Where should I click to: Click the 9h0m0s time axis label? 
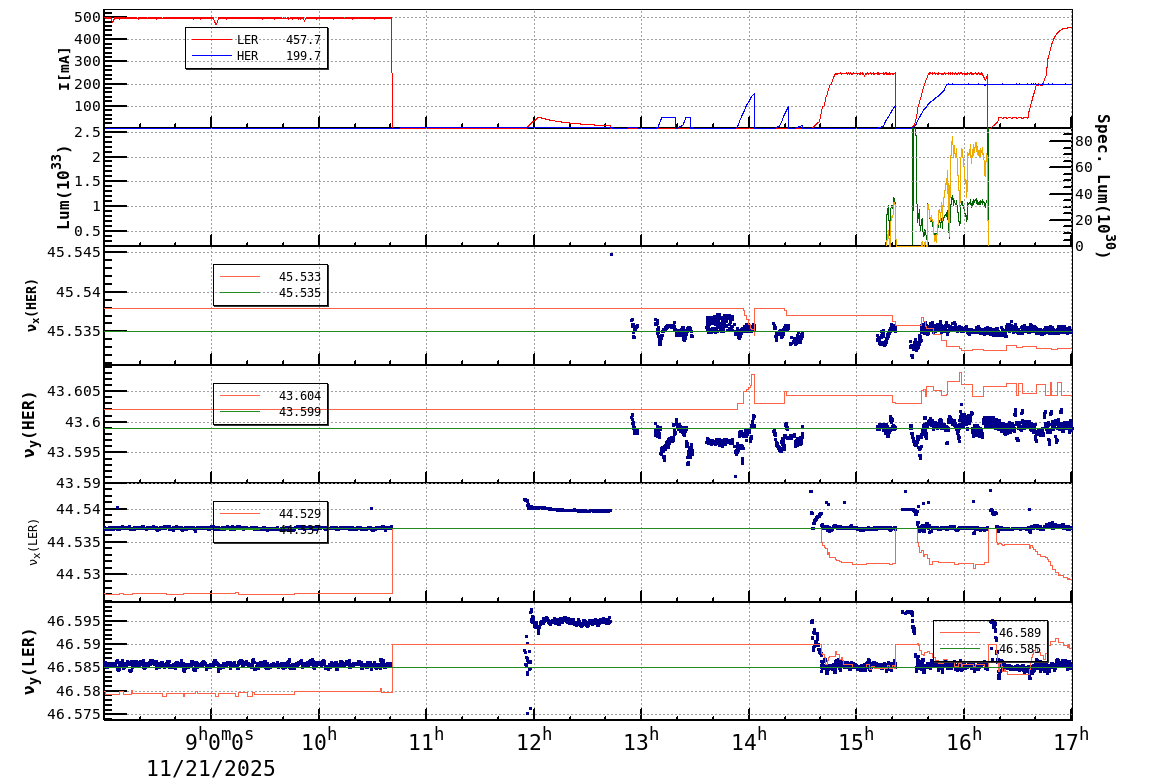pos(218,739)
